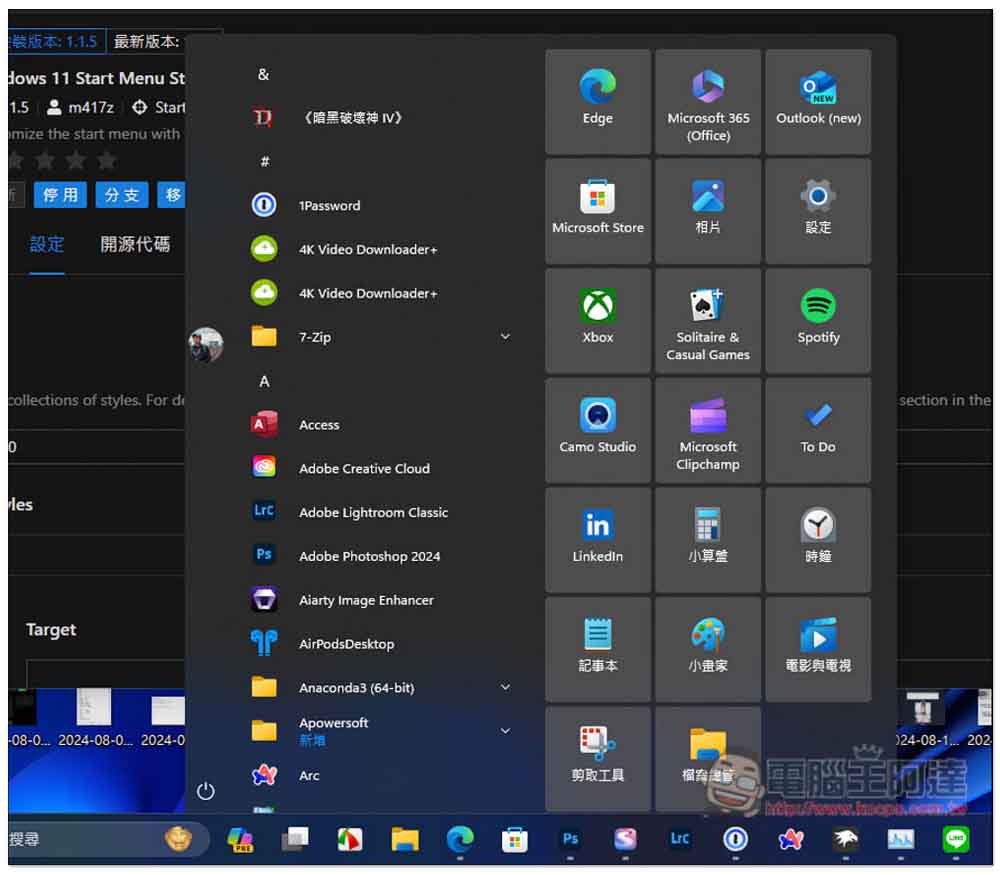Launch 暗黑破壞神 IV from the app list
Viewport: 1000px width, 875px height.
coord(383,118)
